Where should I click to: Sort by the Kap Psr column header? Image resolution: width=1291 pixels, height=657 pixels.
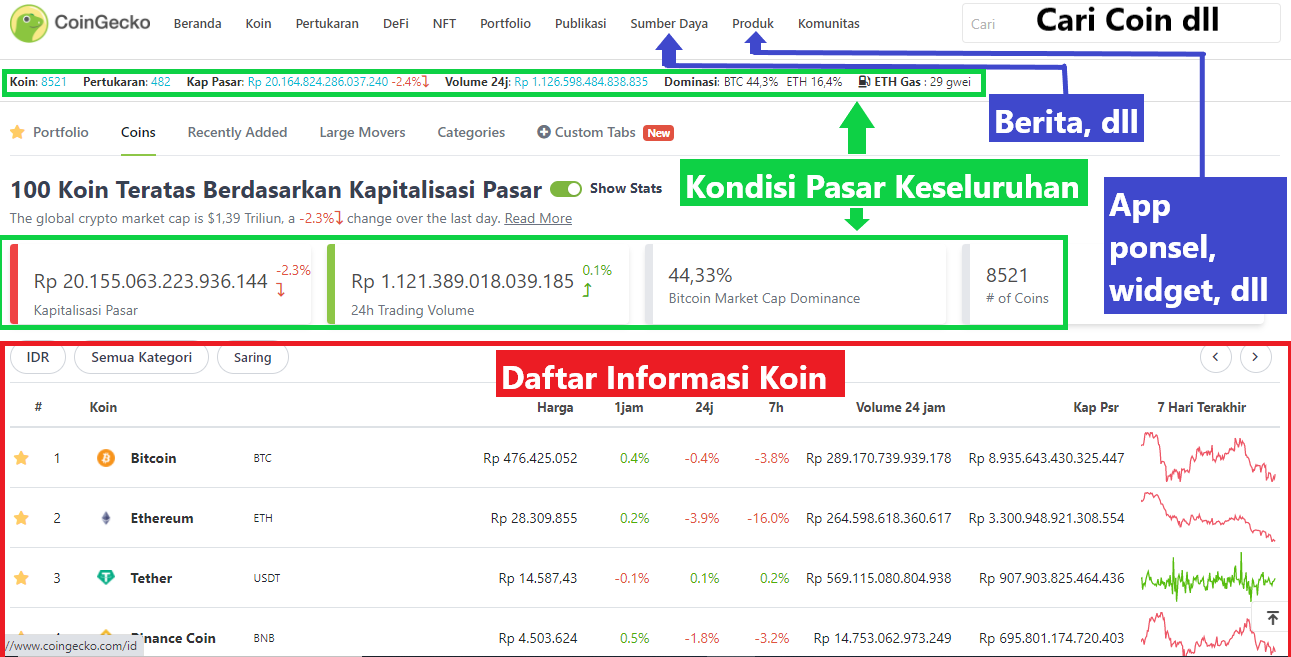tap(1096, 407)
